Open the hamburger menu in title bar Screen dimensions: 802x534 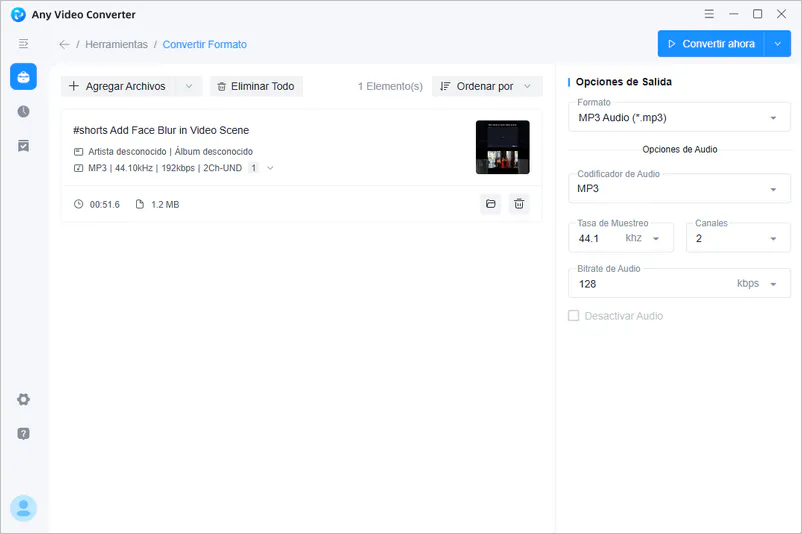(x=709, y=14)
